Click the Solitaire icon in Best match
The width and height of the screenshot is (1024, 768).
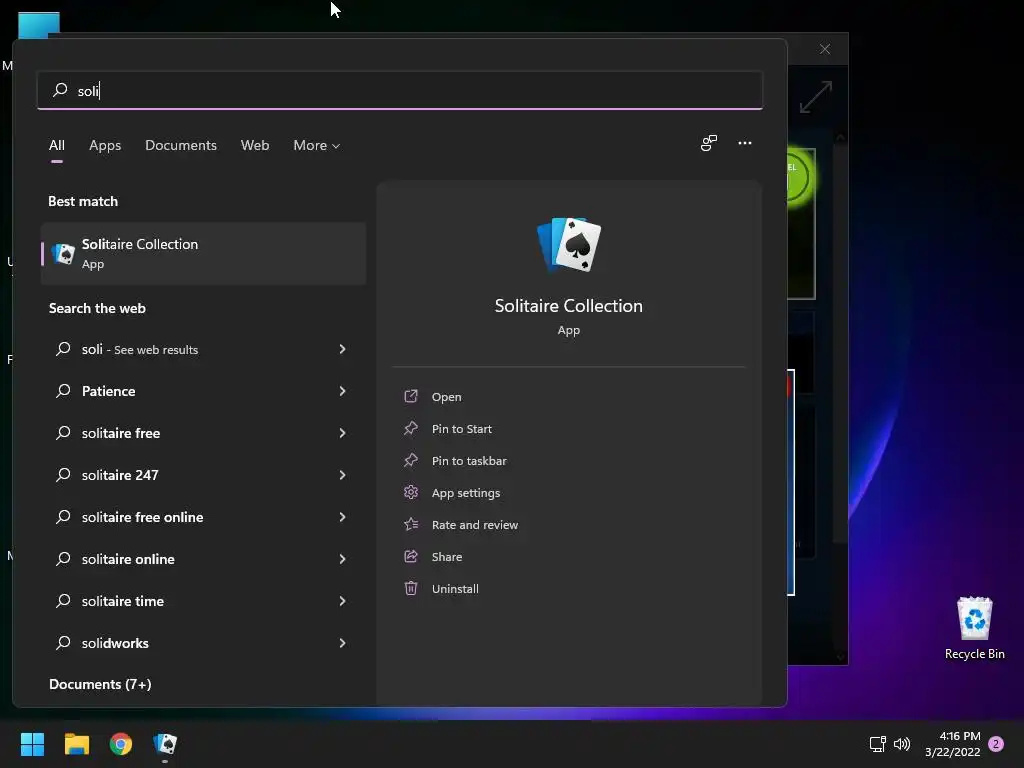[x=63, y=253]
